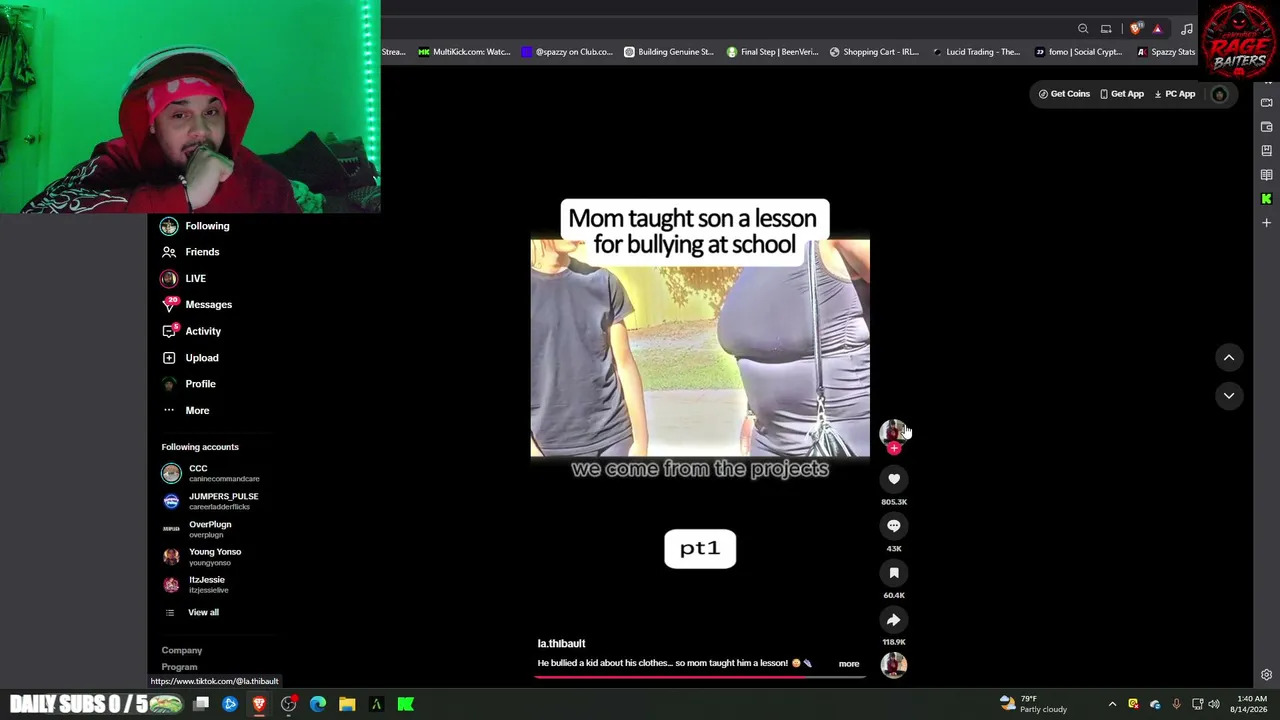This screenshot has height=720, width=1280.
Task: Open the MultiKick.com bookmark
Action: 464,52
